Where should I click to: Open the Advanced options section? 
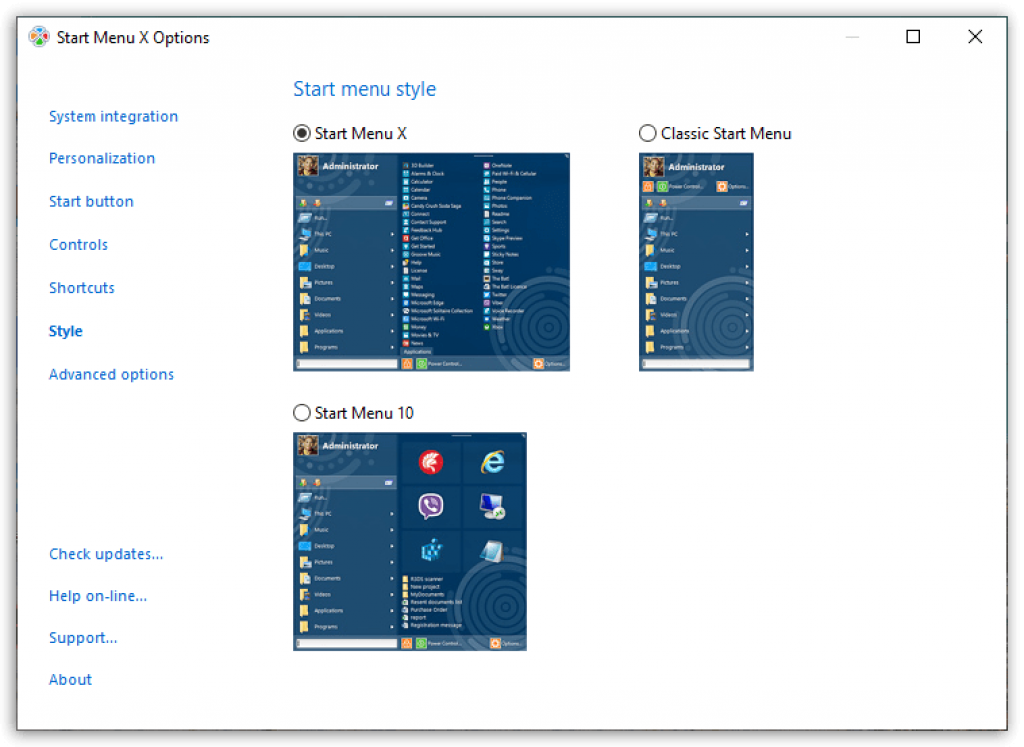(x=111, y=374)
